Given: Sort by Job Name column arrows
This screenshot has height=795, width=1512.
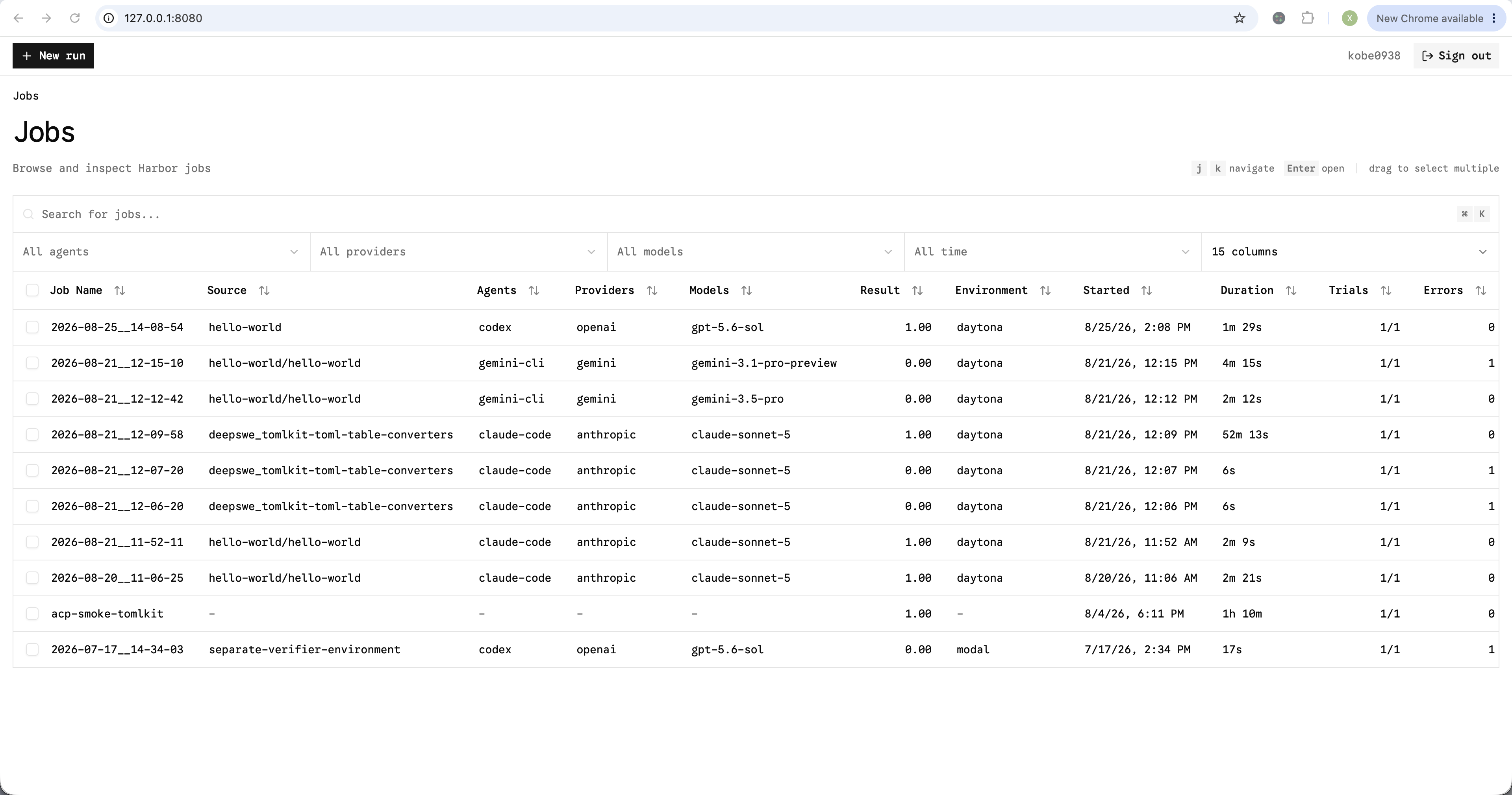Looking at the screenshot, I should (119, 290).
